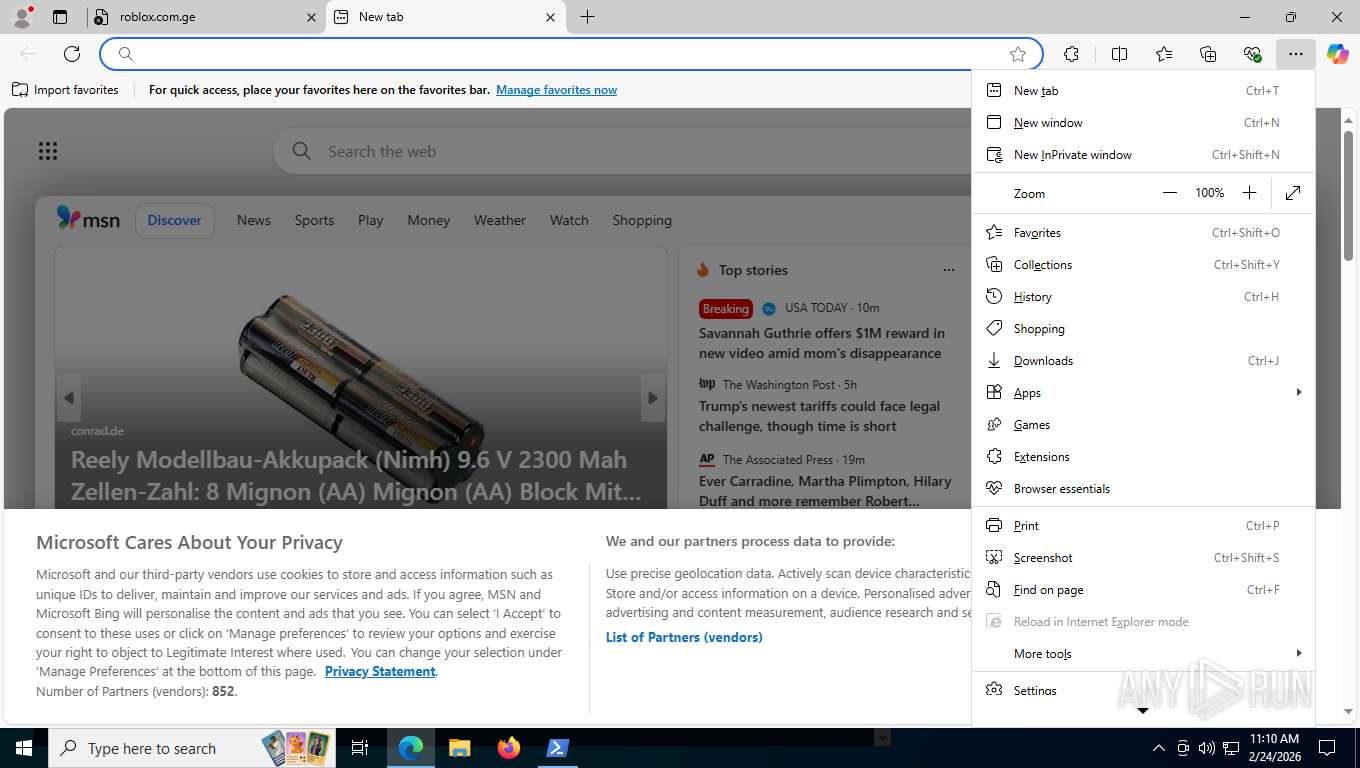Click Manage favorites now link
This screenshot has width=1360, height=768.
(x=556, y=90)
